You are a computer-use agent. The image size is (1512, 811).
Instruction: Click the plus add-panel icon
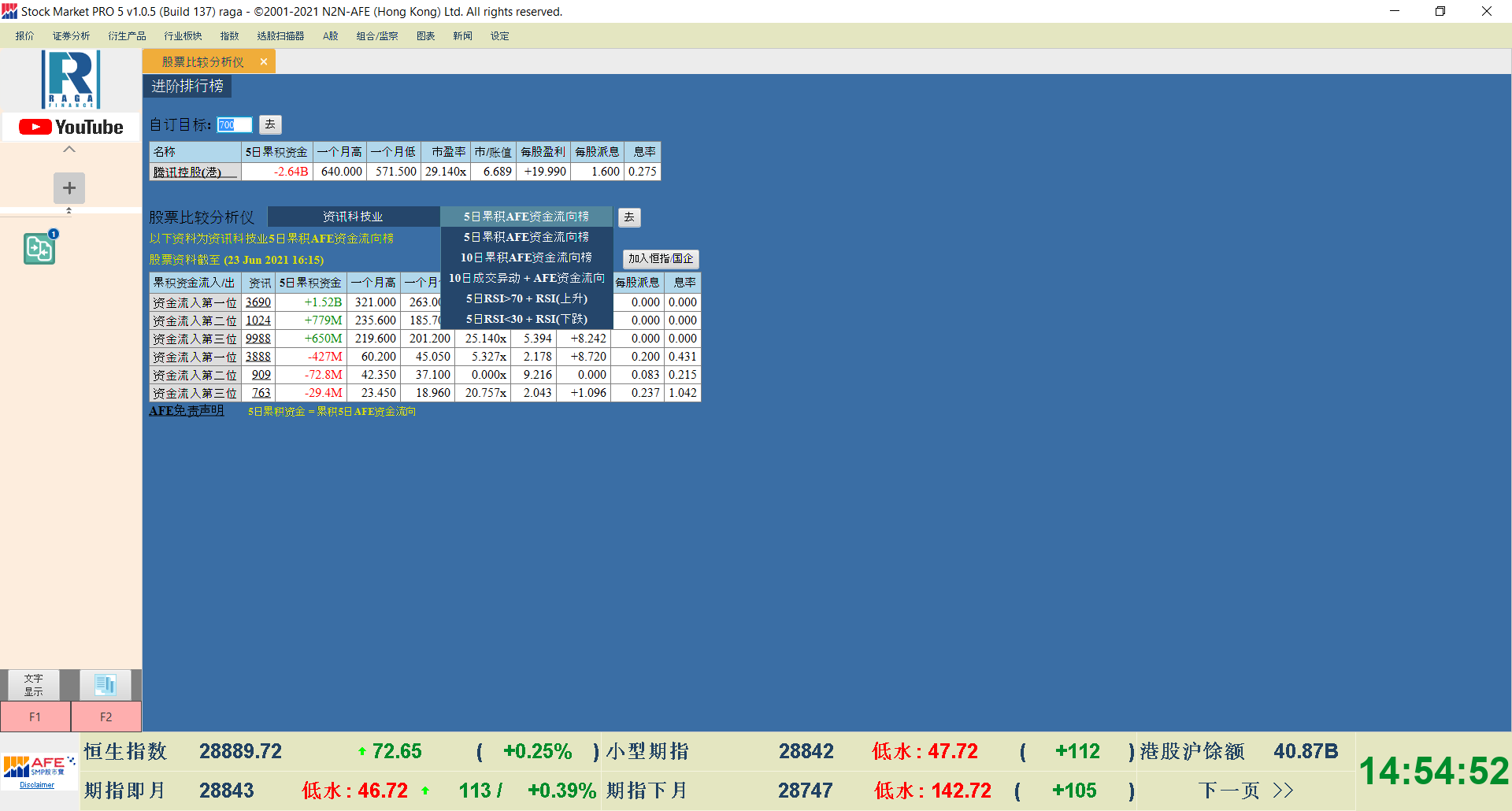[69, 188]
